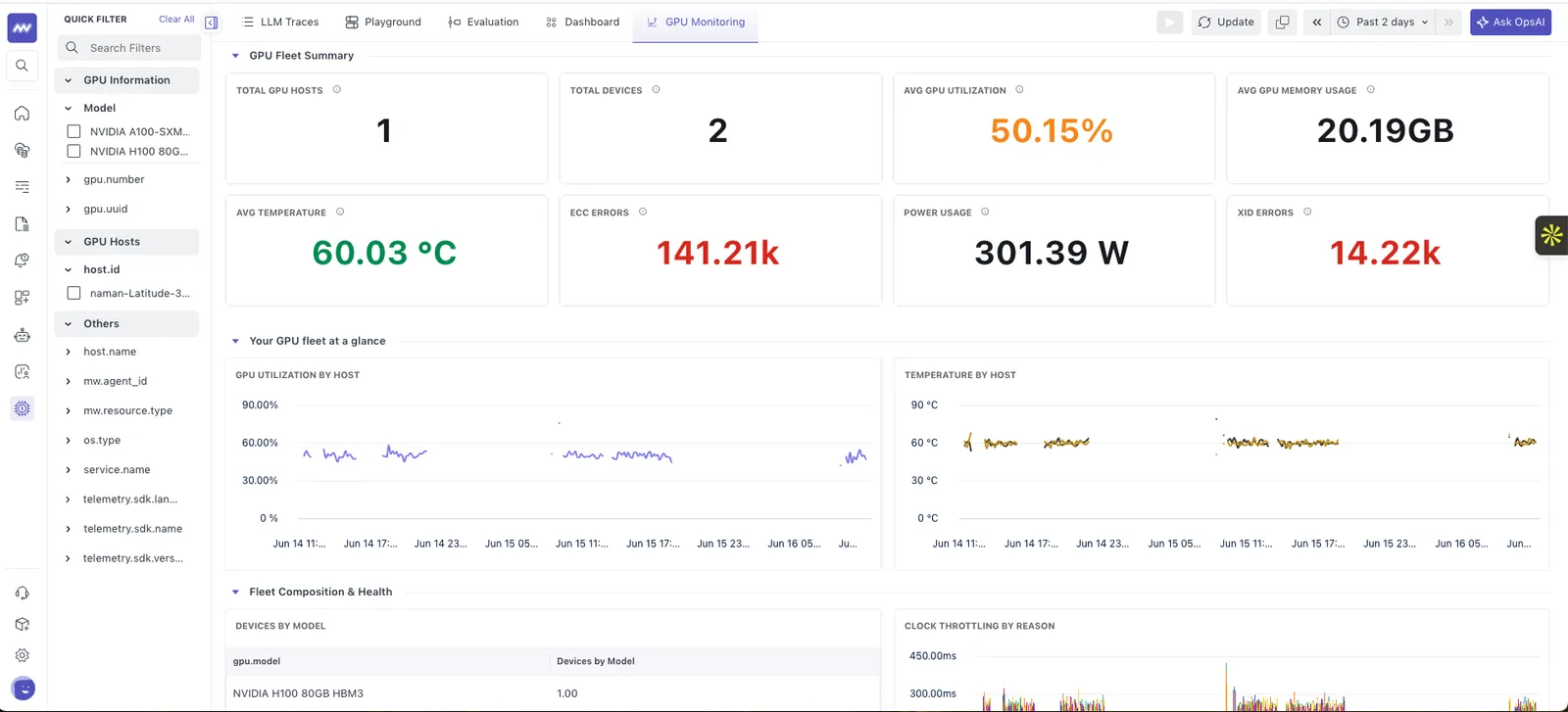Collapse Fleet Composition & Health section
Screen dimensions: 1568x712
coord(235,592)
